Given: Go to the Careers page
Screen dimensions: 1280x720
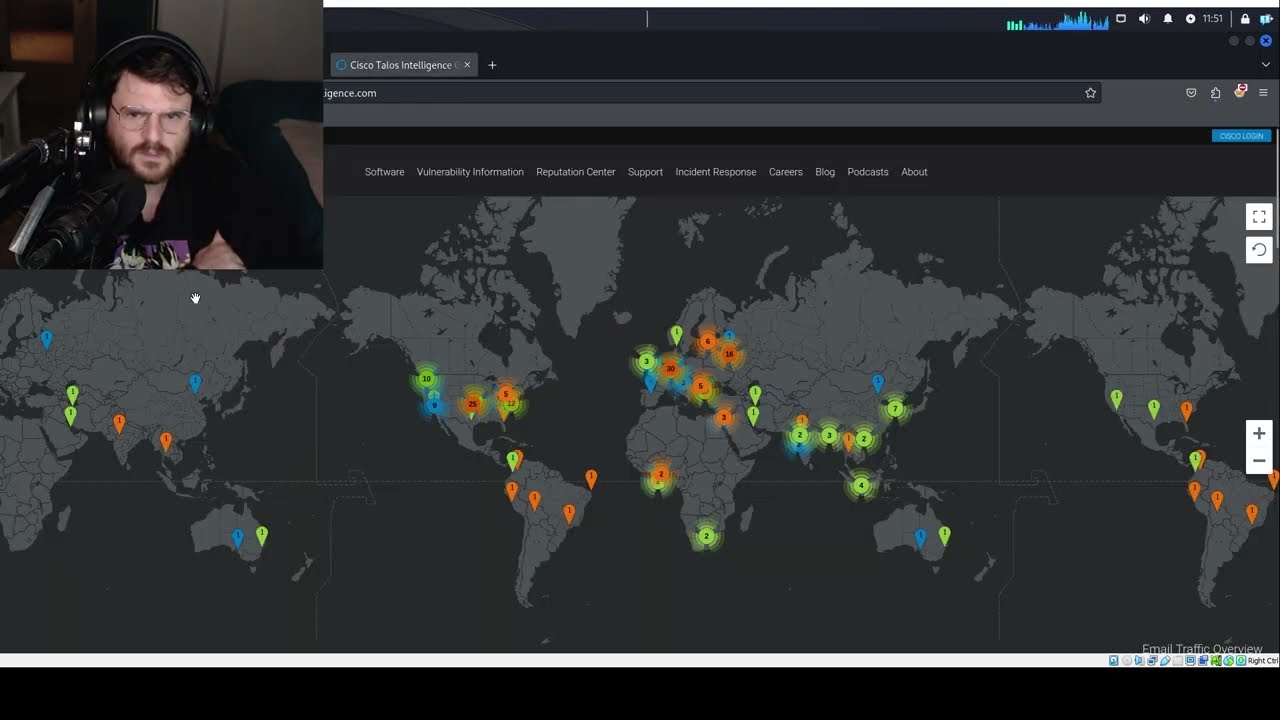Looking at the screenshot, I should click(x=786, y=172).
